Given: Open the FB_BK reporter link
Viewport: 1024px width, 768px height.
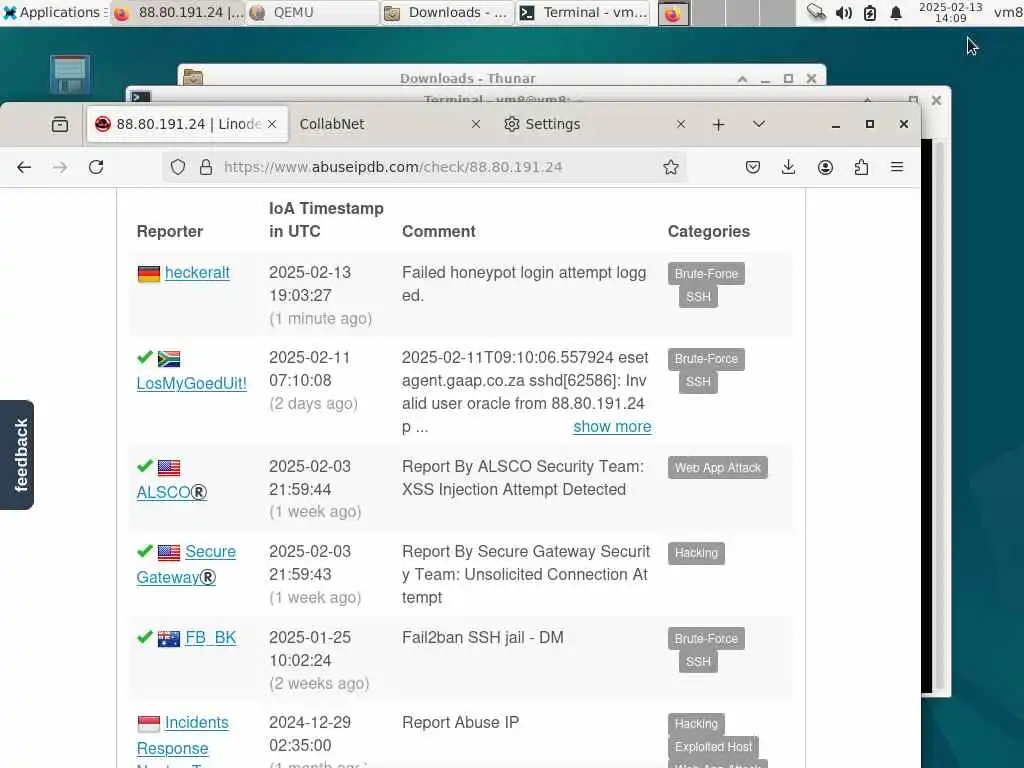Looking at the screenshot, I should pyautogui.click(x=210, y=637).
